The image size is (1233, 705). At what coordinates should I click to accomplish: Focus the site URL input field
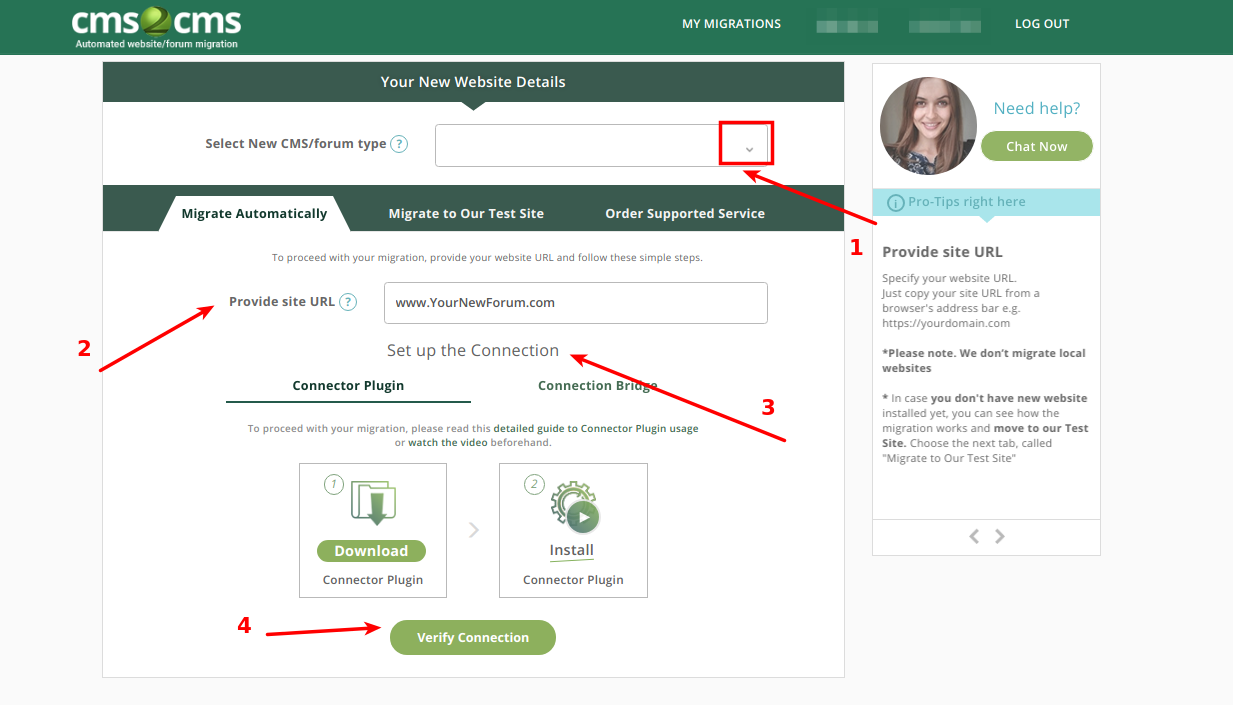[x=576, y=303]
